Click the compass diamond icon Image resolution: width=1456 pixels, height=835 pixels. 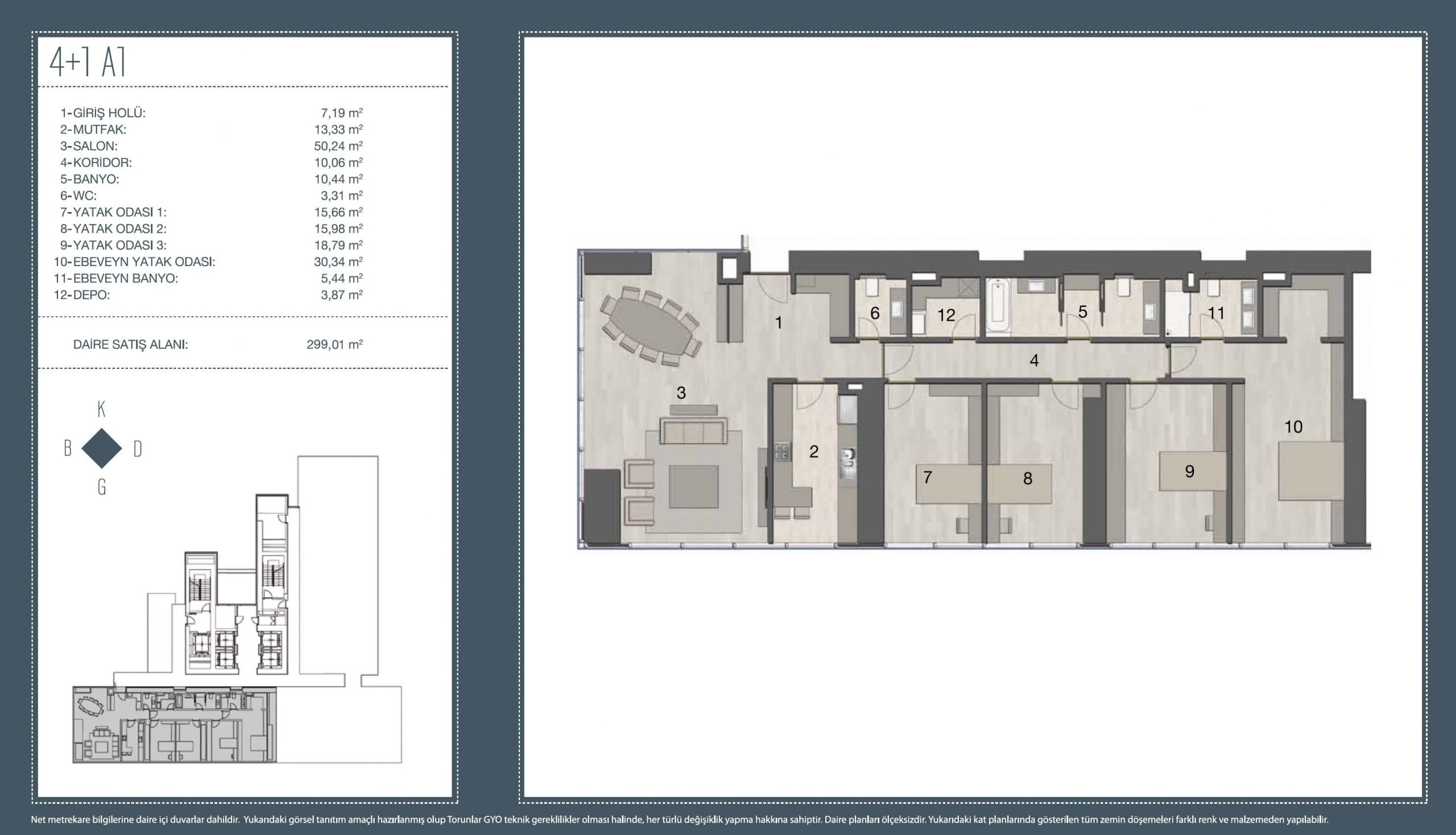click(x=102, y=448)
